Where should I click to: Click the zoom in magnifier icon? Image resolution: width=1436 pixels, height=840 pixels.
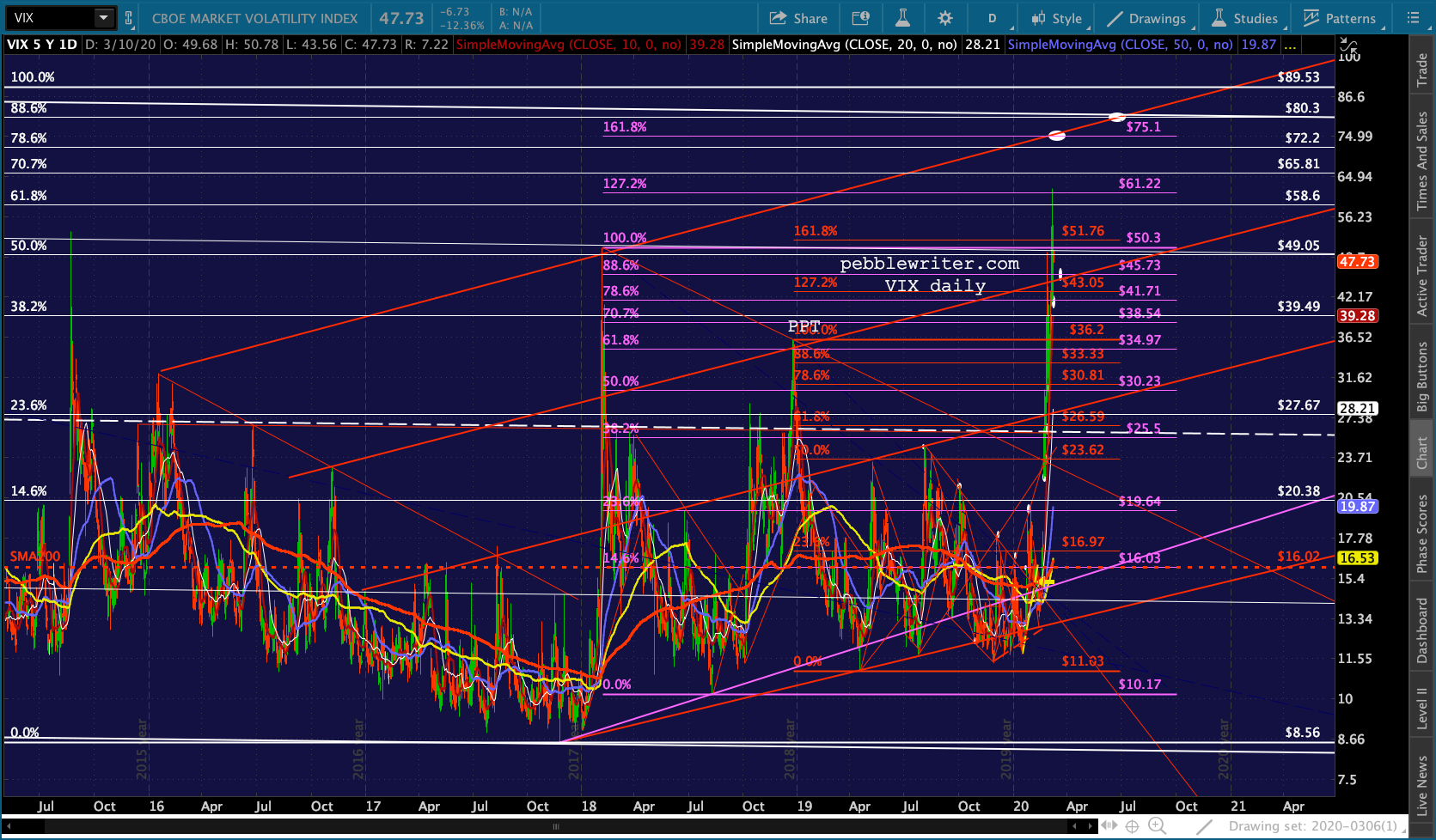[x=1157, y=826]
